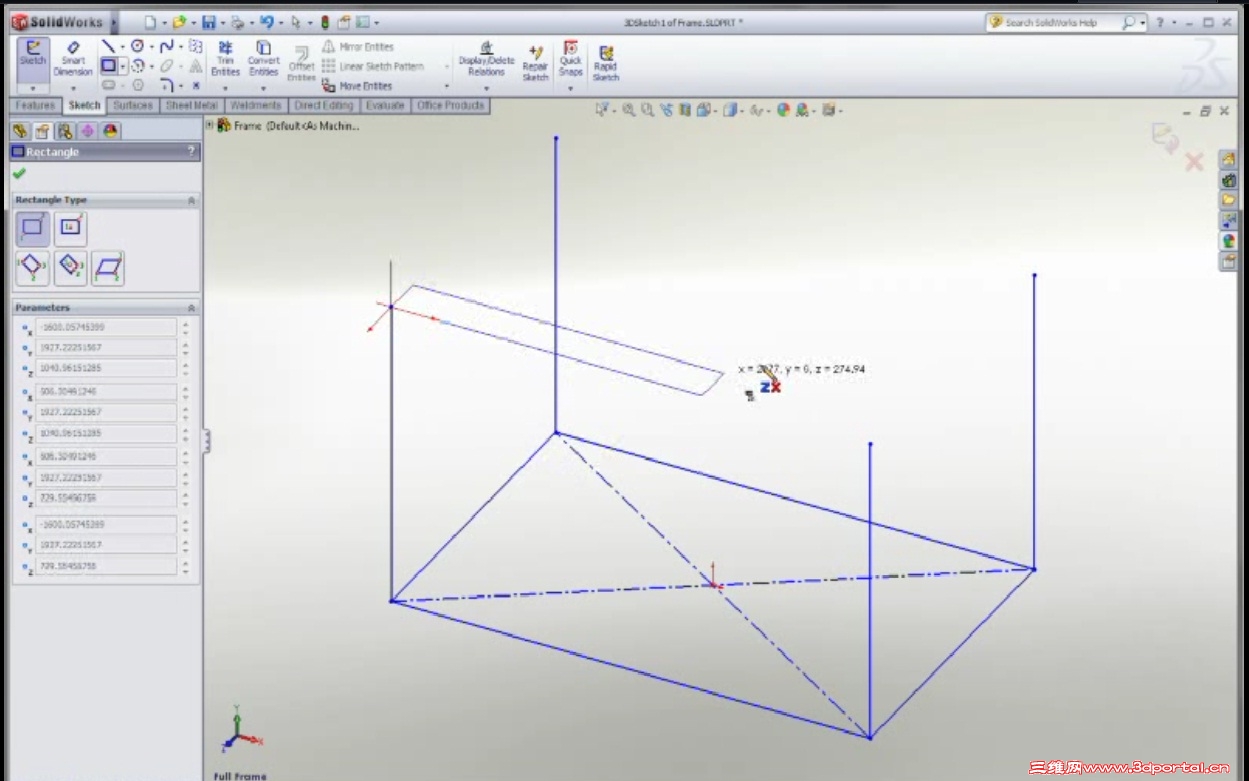Image resolution: width=1249 pixels, height=781 pixels.
Task: Switch to Office Products tab
Action: (x=451, y=106)
